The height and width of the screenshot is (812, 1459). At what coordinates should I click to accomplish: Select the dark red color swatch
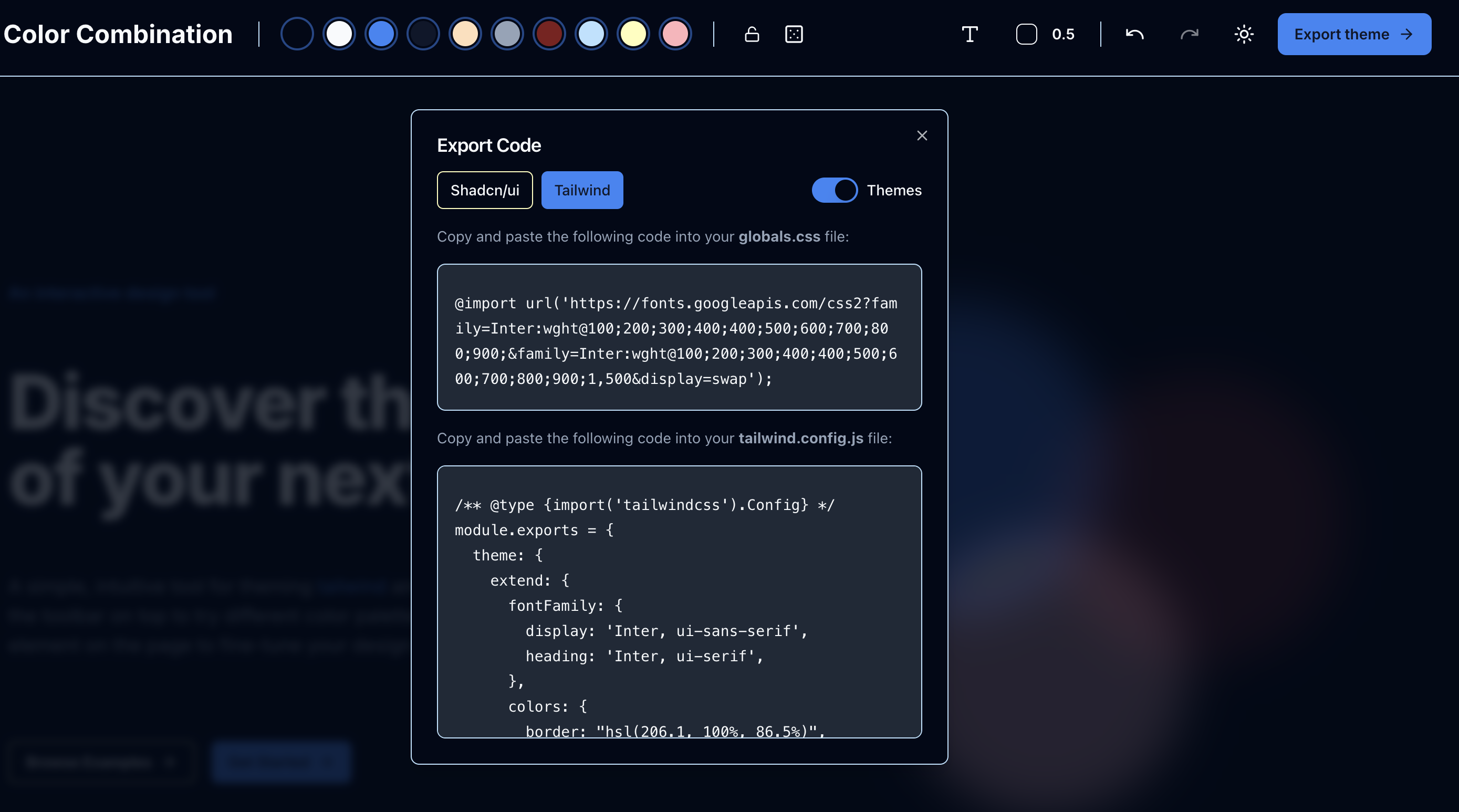pos(549,34)
